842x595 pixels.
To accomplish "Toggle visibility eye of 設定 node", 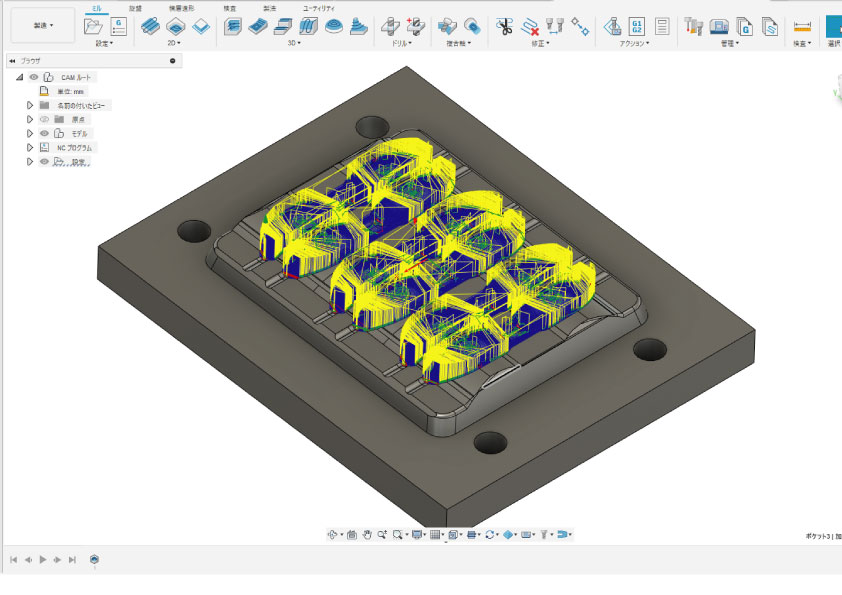I will pos(45,161).
